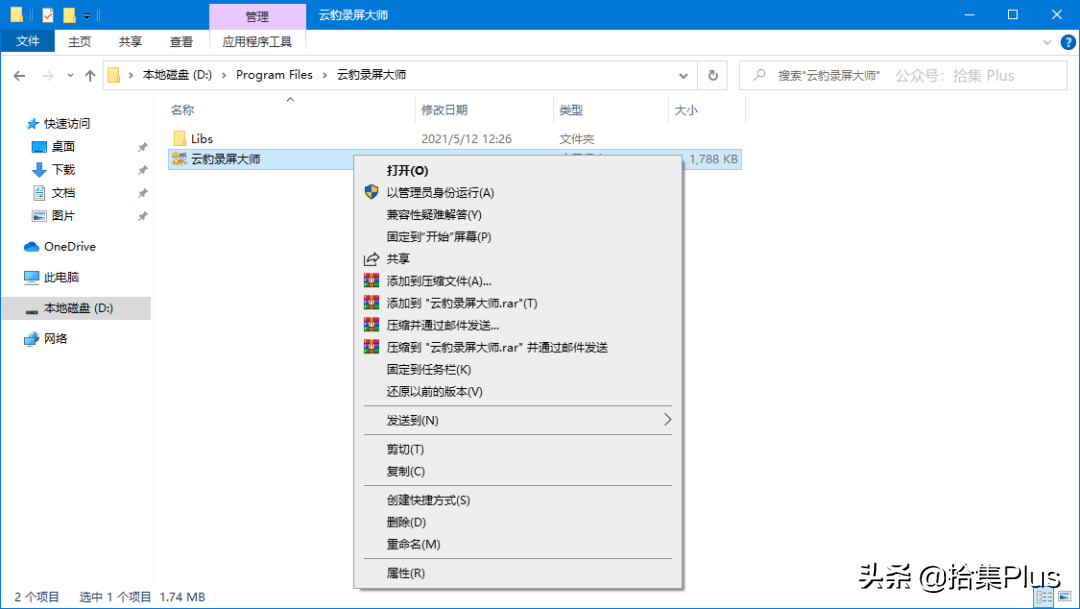Viewport: 1080px width, 609px height.
Task: Click the Libs folder icon
Action: (180, 138)
